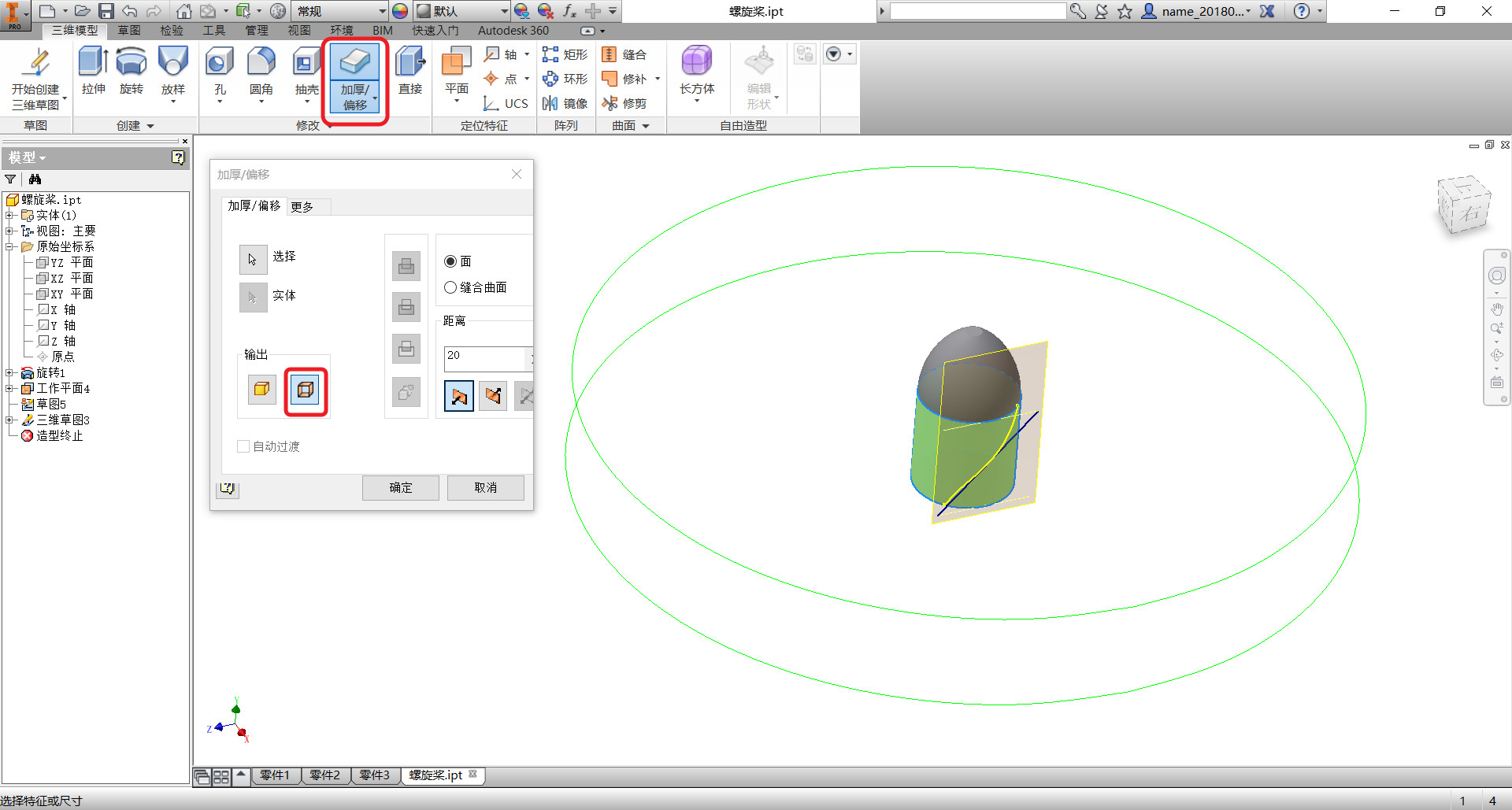
Task: Click the 缝合 (Stitch) surface tool
Action: (x=624, y=54)
